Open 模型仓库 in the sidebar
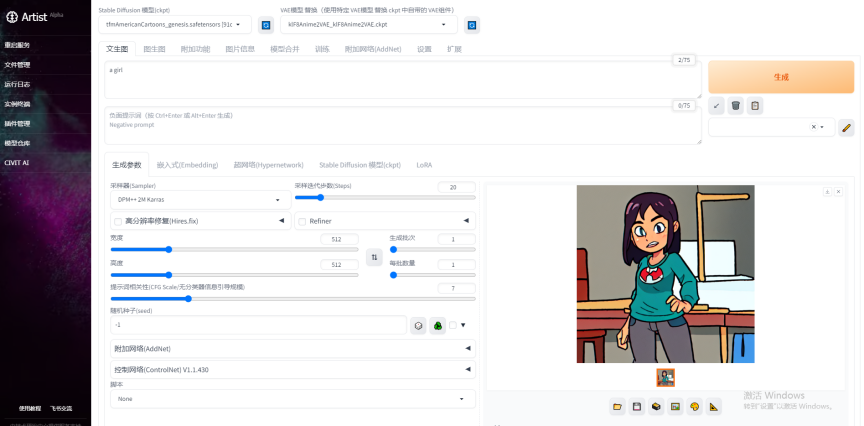The image size is (864, 426). (17, 143)
